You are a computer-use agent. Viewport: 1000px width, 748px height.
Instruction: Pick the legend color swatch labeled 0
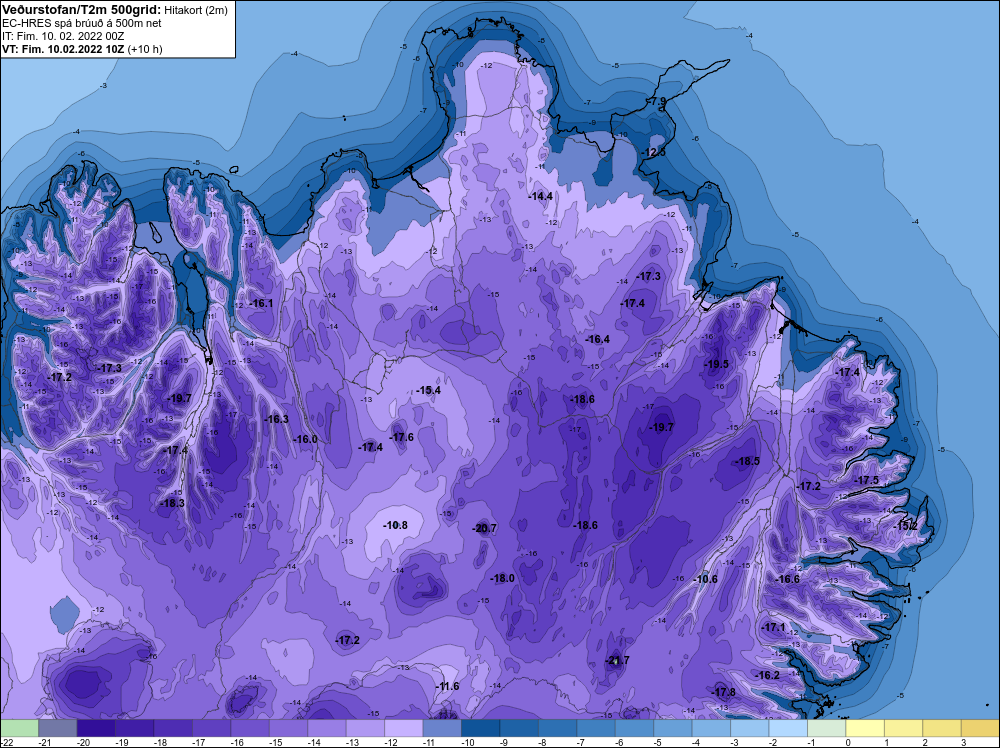coord(865,728)
